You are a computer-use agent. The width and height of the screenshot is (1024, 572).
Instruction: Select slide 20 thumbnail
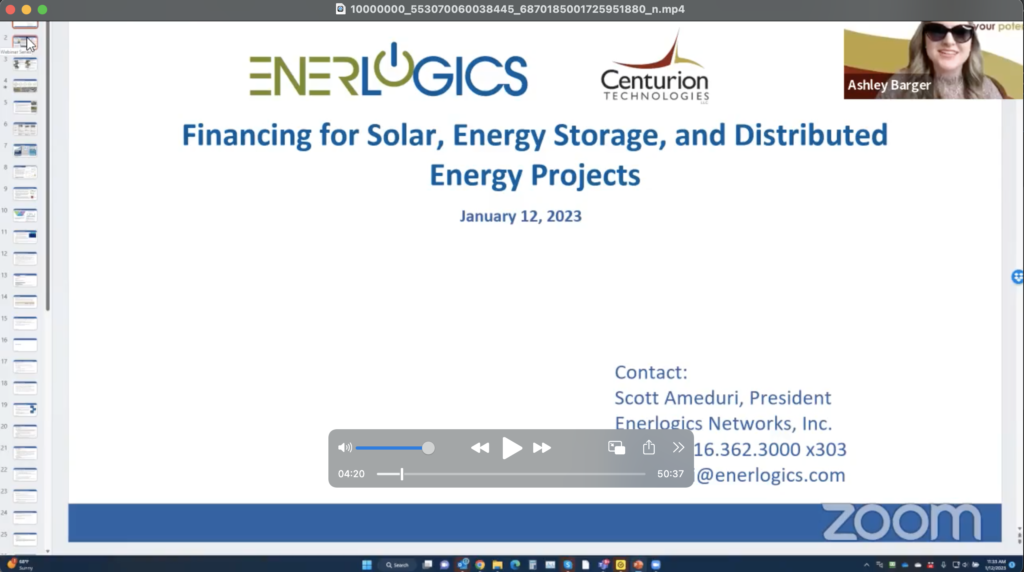click(25, 430)
